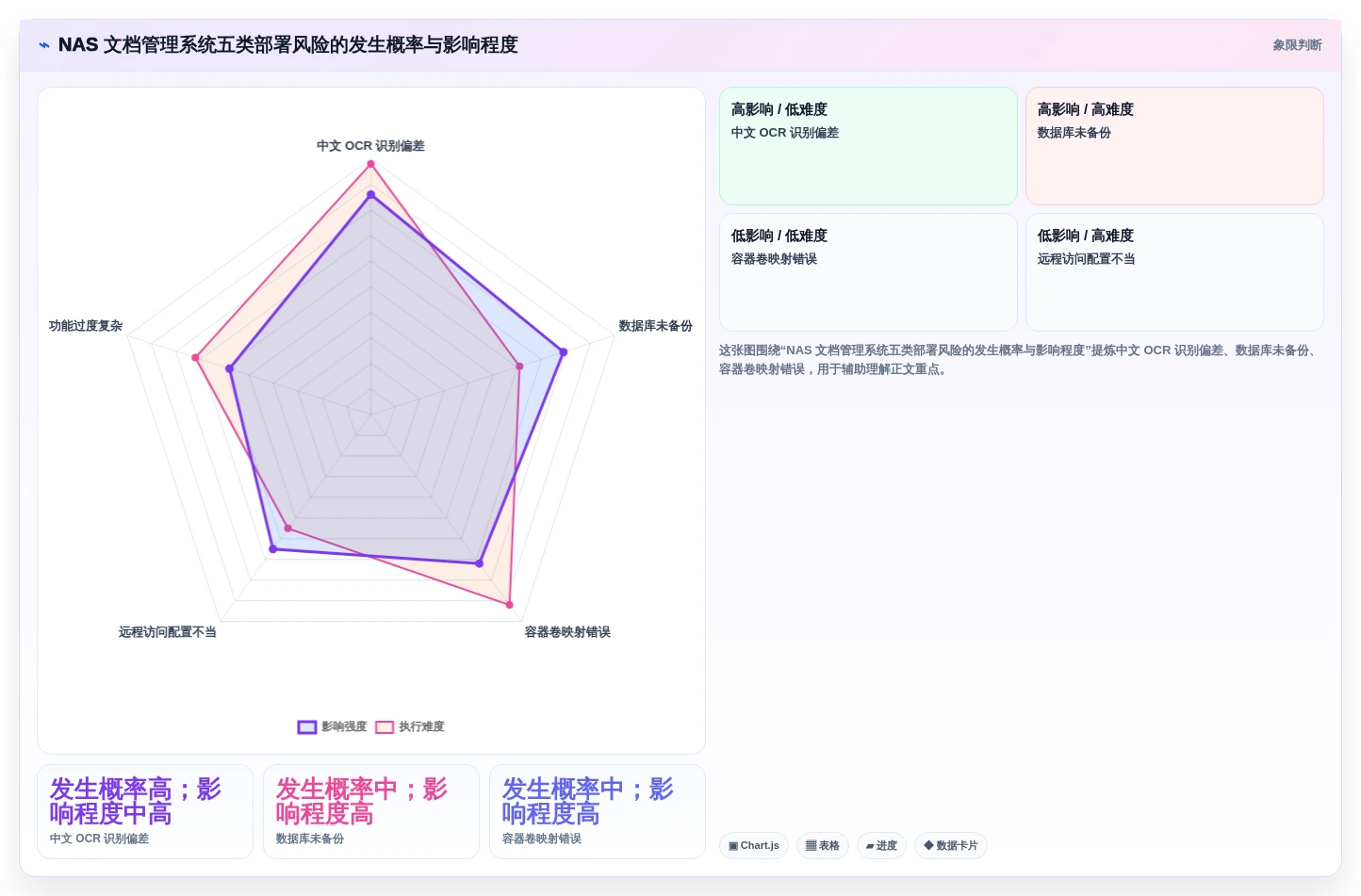Screen dimensions: 1361x896
Task: Click the purple point on 远程访问配置不当 axis
Action: [x=272, y=548]
